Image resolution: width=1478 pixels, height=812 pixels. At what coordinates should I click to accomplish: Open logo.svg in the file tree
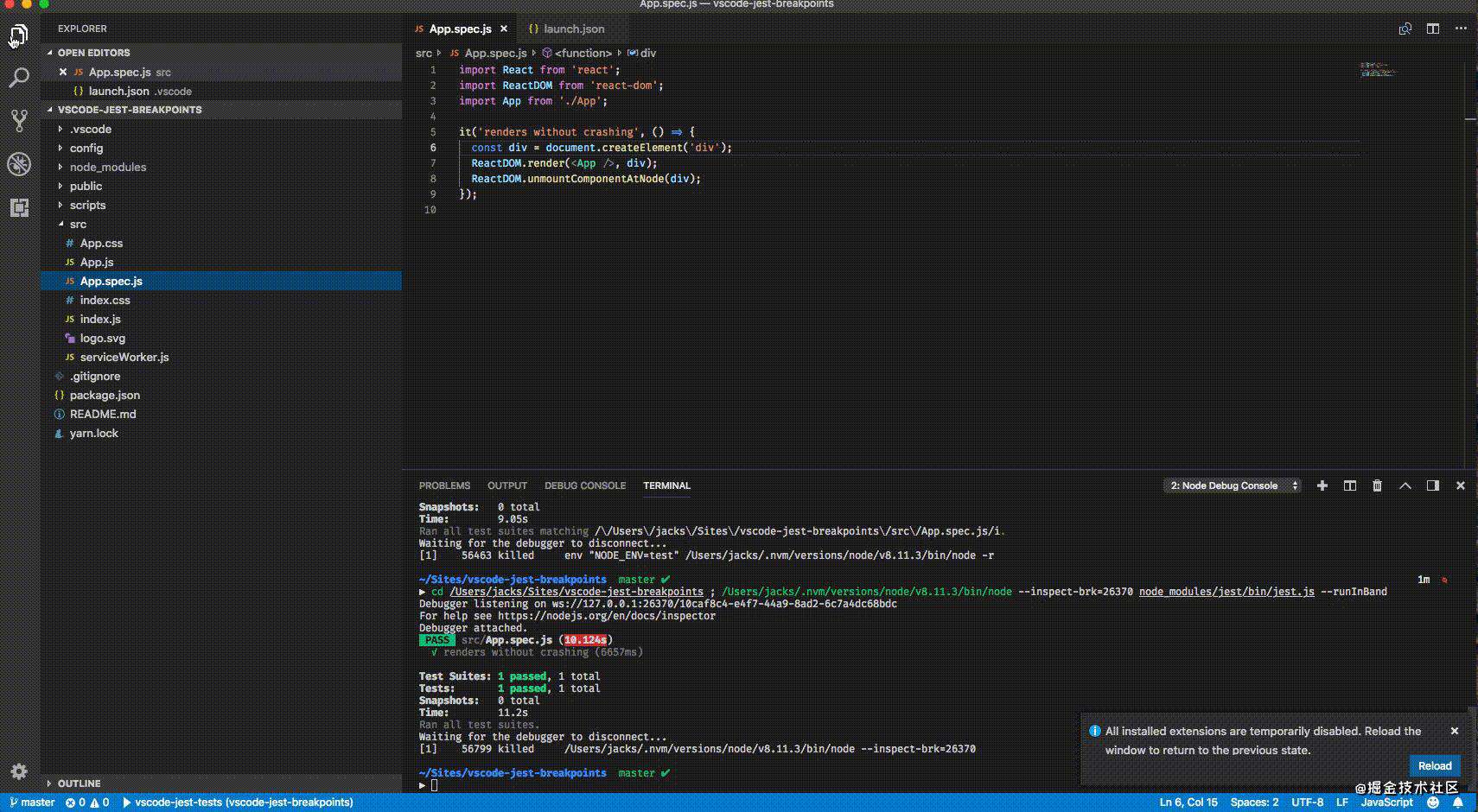[x=221, y=338]
